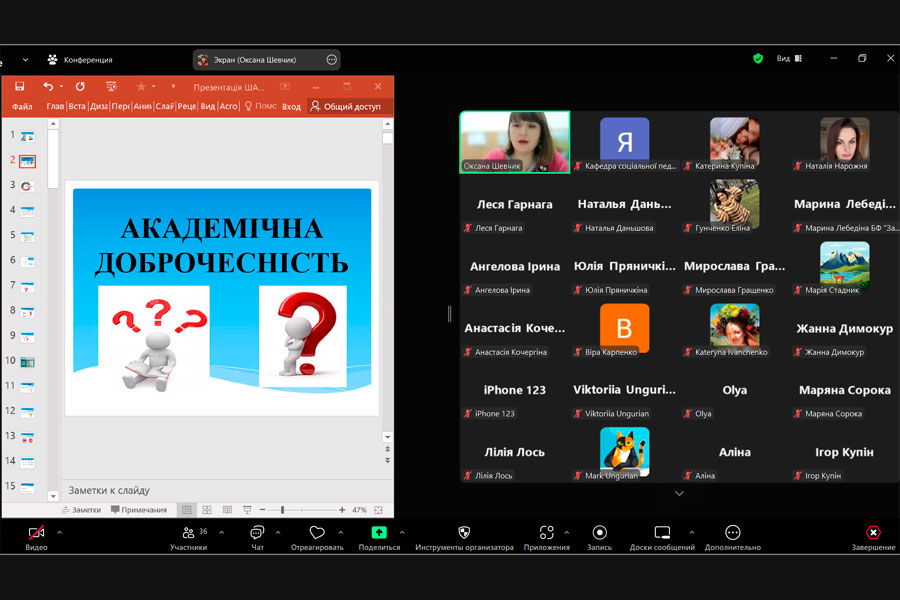900x600 pixels.
Task: Expand whiteboards options arrow
Action: point(692,533)
